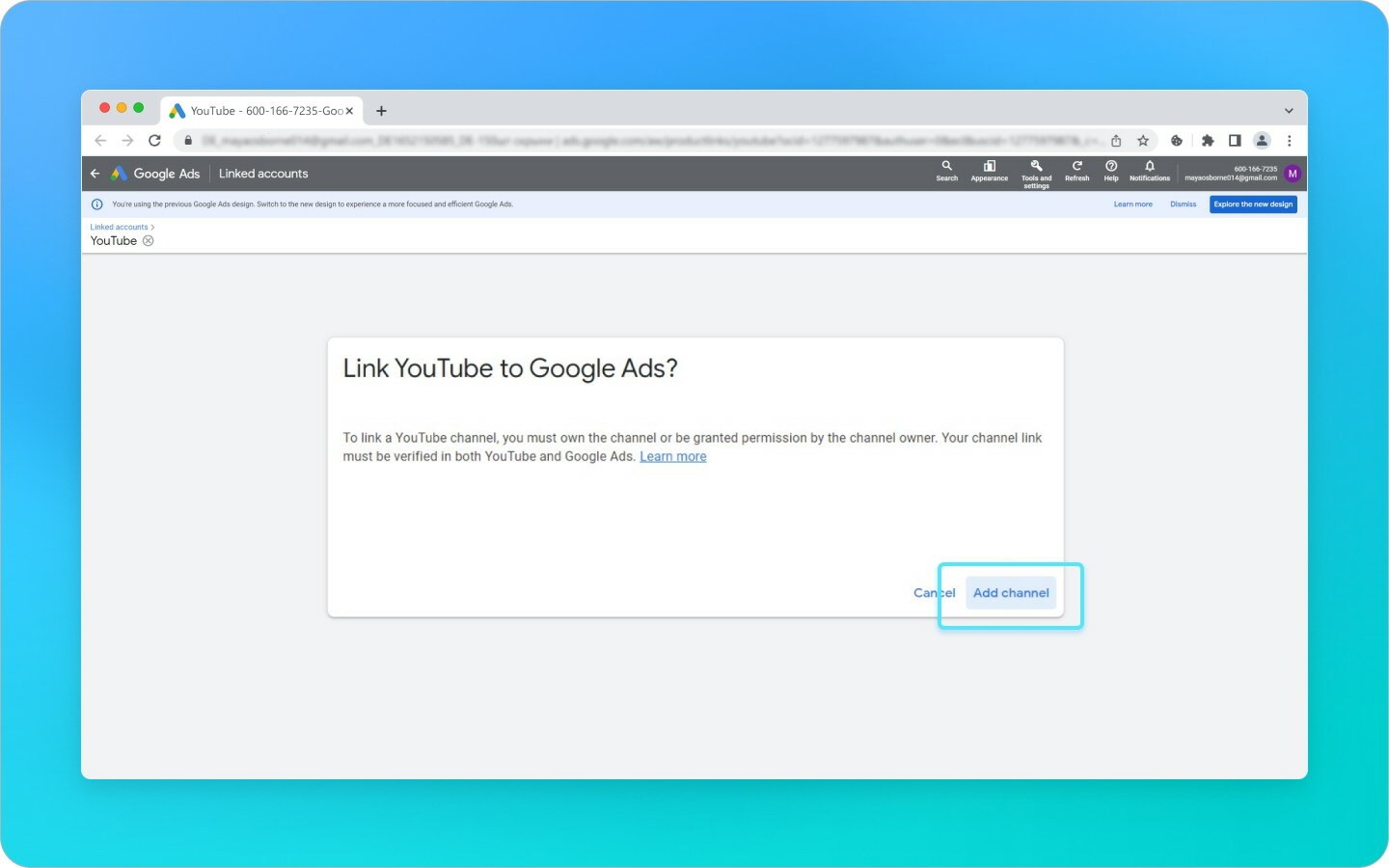This screenshot has height=868, width=1389.
Task: Open the Extensions puzzle piece icon
Action: pos(1208,141)
